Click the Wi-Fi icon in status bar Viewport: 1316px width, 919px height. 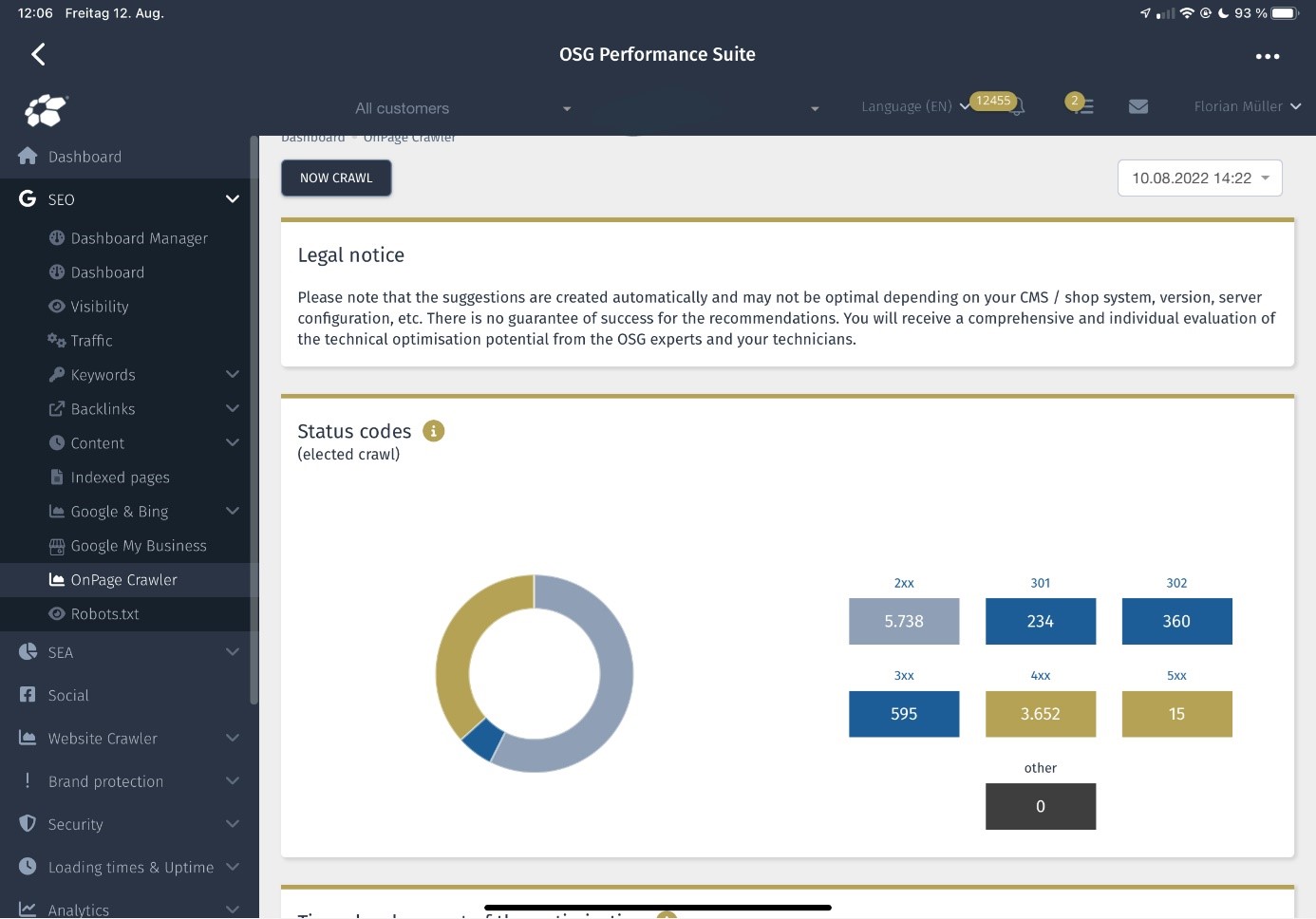tap(1186, 13)
